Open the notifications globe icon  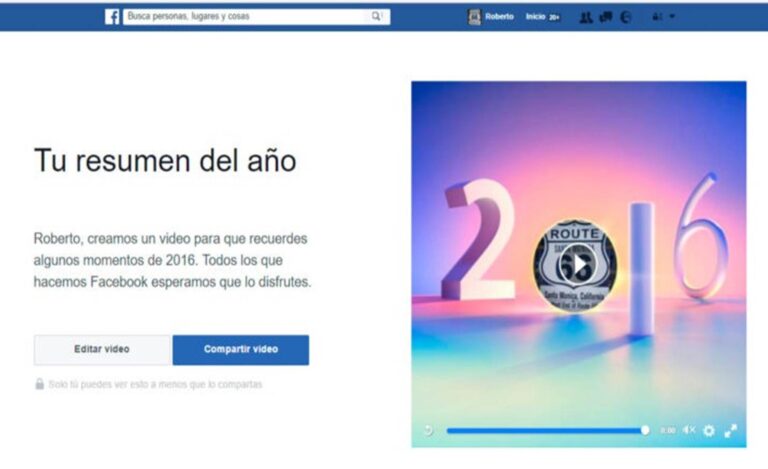626,17
